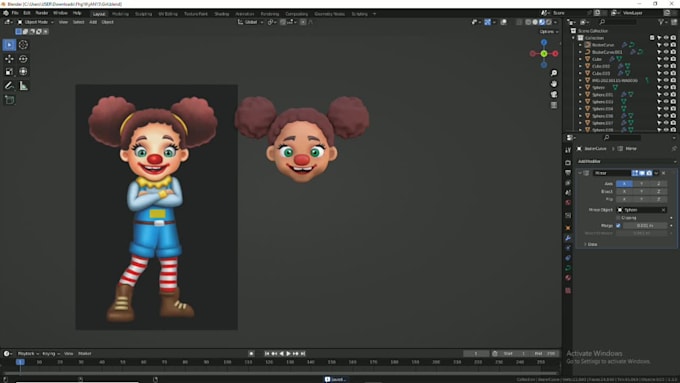Screen dimensions: 680x383
Task: Open the viewport Select menu
Action: point(78,22)
